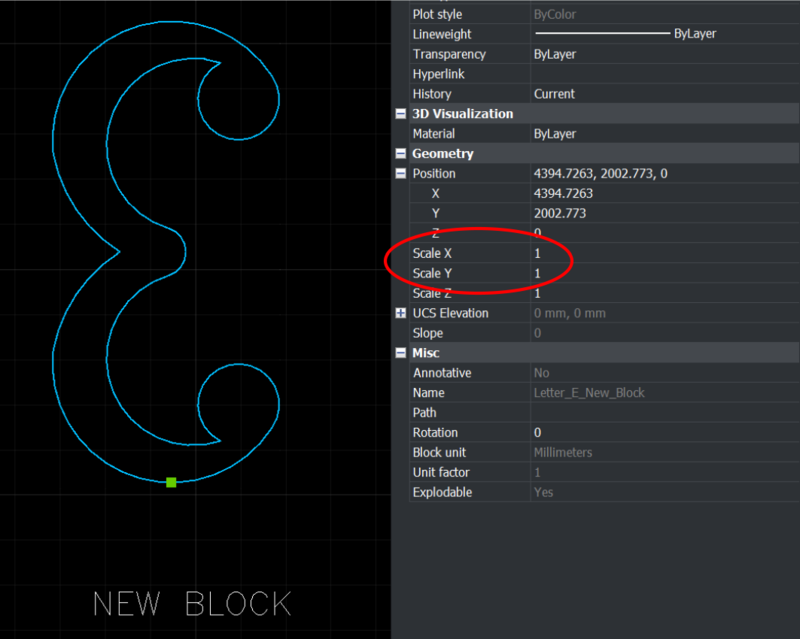
Task: Collapse the 3D Visualization section
Action: click(x=400, y=114)
